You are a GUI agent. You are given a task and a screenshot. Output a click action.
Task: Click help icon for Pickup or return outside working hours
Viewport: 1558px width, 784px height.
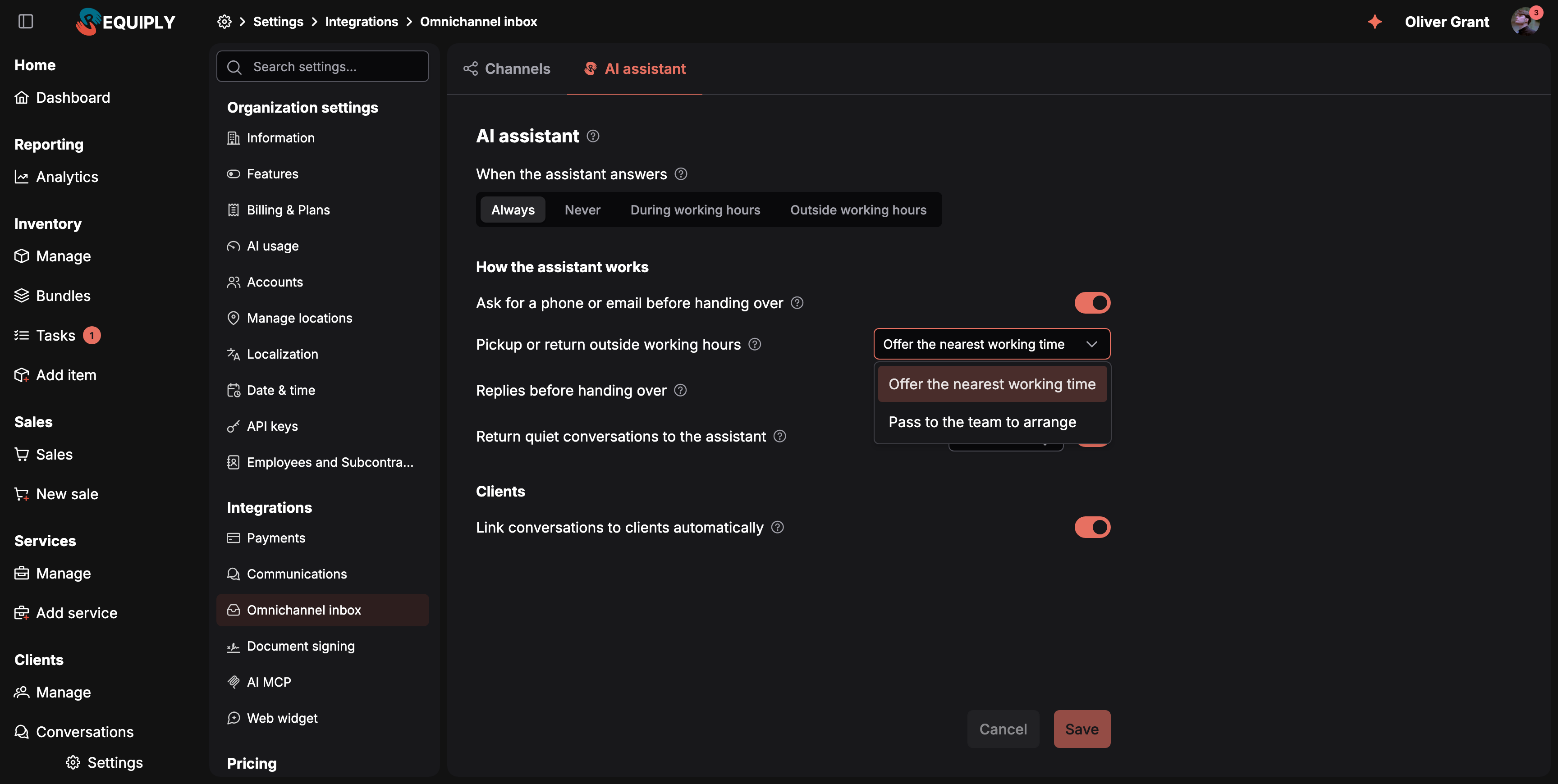tap(755, 345)
